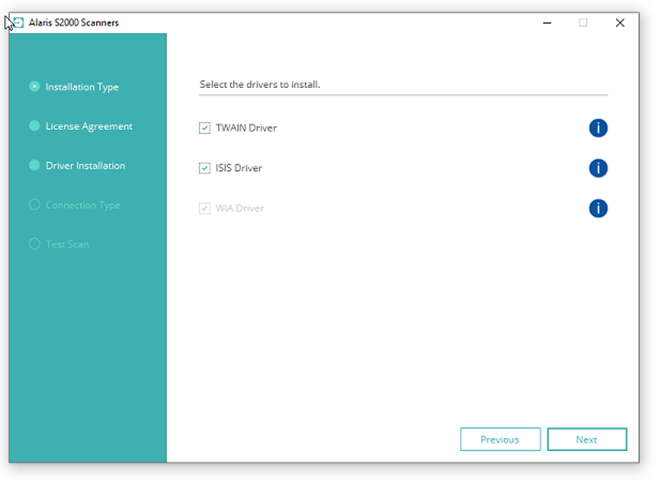This screenshot has width=660, height=481.
Task: Uncheck the ISIS Driver checkbox
Action: [205, 168]
